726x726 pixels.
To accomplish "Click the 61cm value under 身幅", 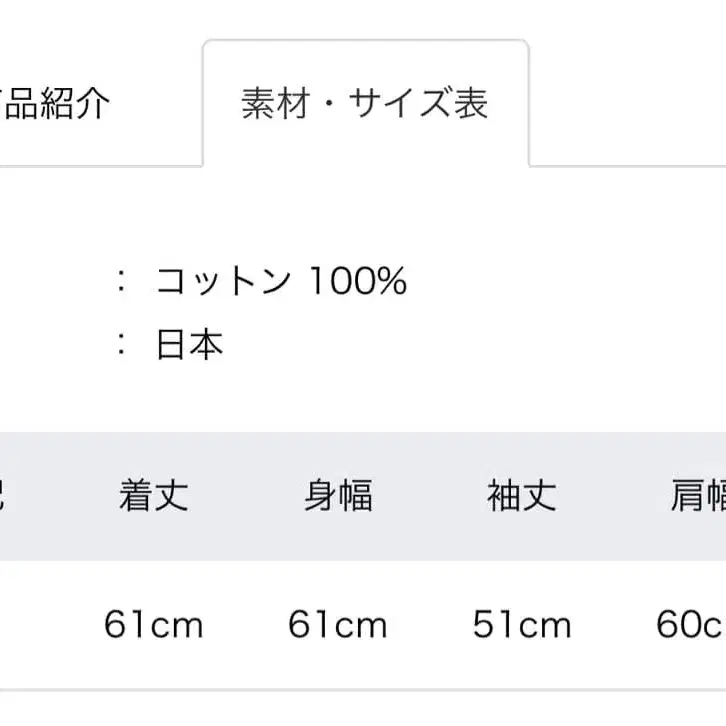I will coord(338,626).
